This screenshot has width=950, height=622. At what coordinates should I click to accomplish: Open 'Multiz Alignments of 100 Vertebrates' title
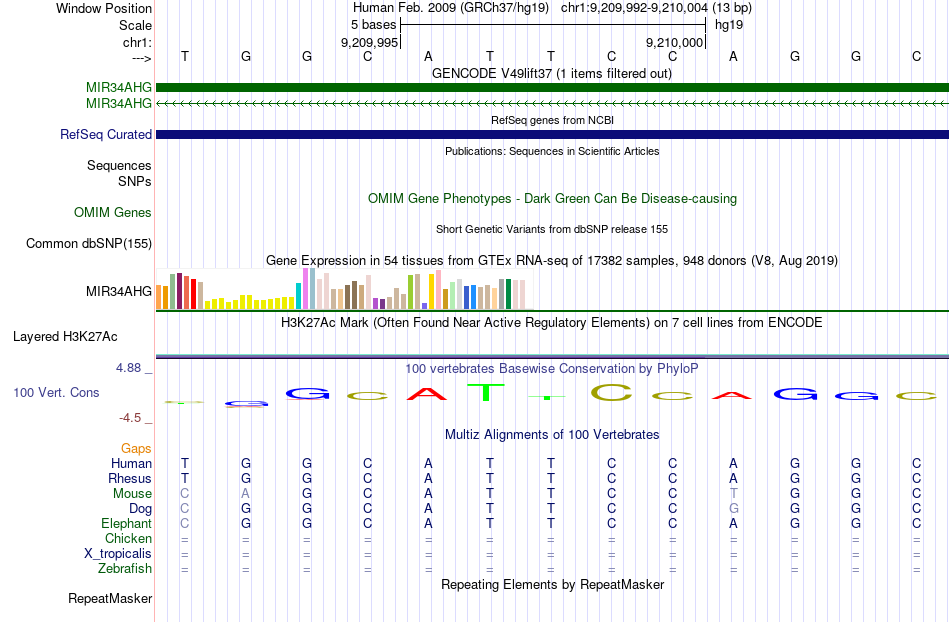point(552,435)
